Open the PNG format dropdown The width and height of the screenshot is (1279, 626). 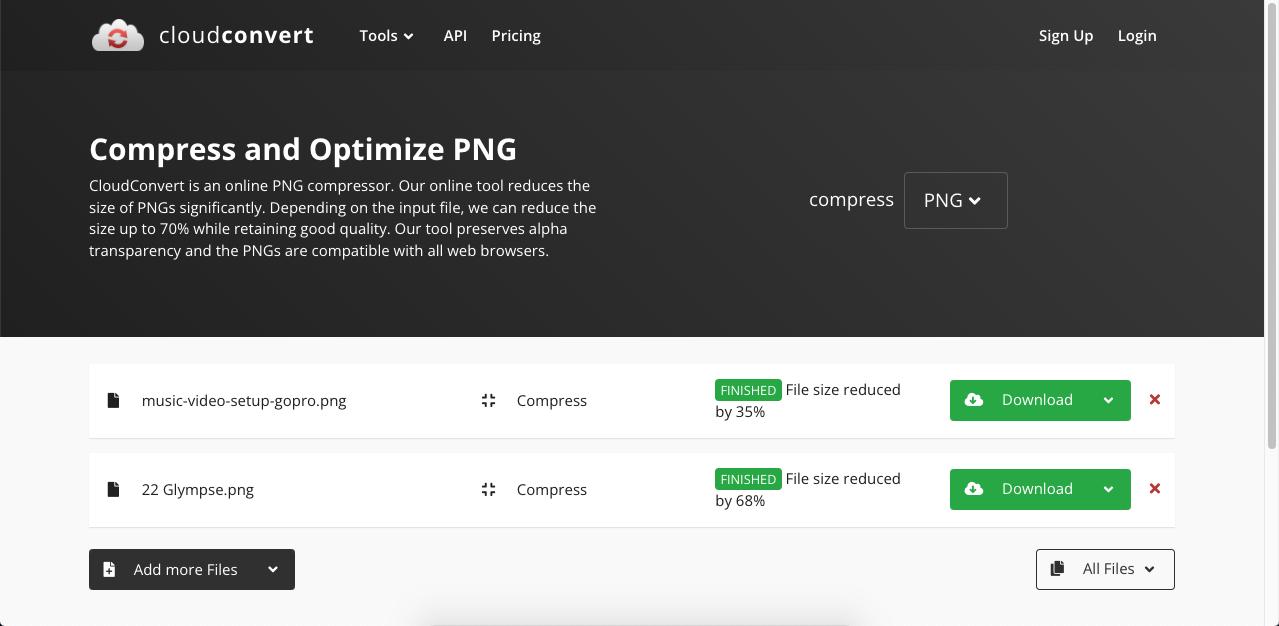coord(955,200)
